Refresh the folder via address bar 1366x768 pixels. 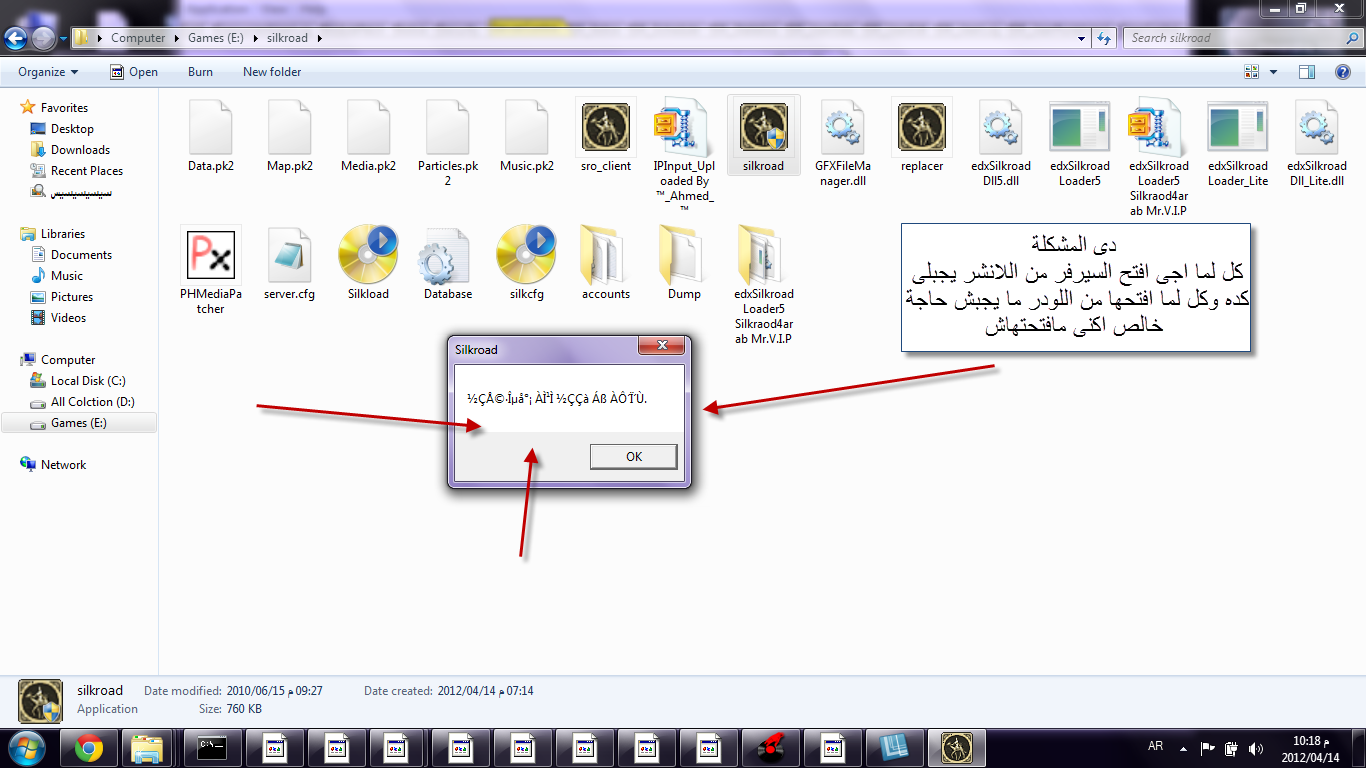[x=1104, y=38]
